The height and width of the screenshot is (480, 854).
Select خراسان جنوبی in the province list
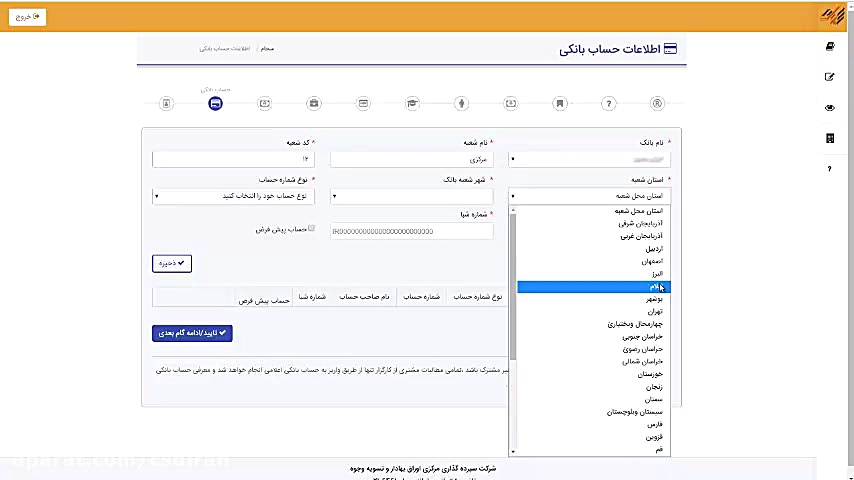594,337
